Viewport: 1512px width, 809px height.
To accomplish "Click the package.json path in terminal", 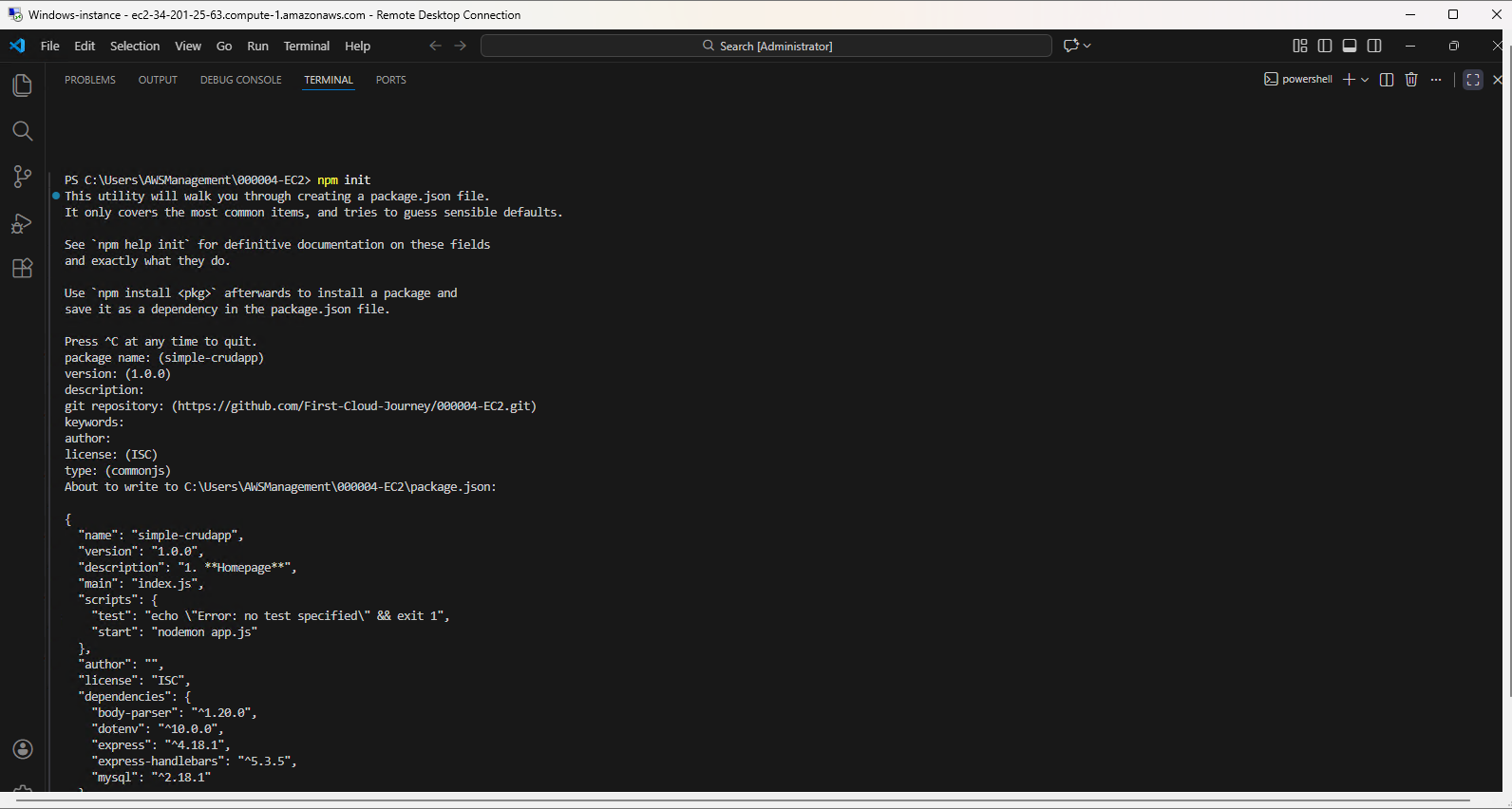I will tap(337, 487).
